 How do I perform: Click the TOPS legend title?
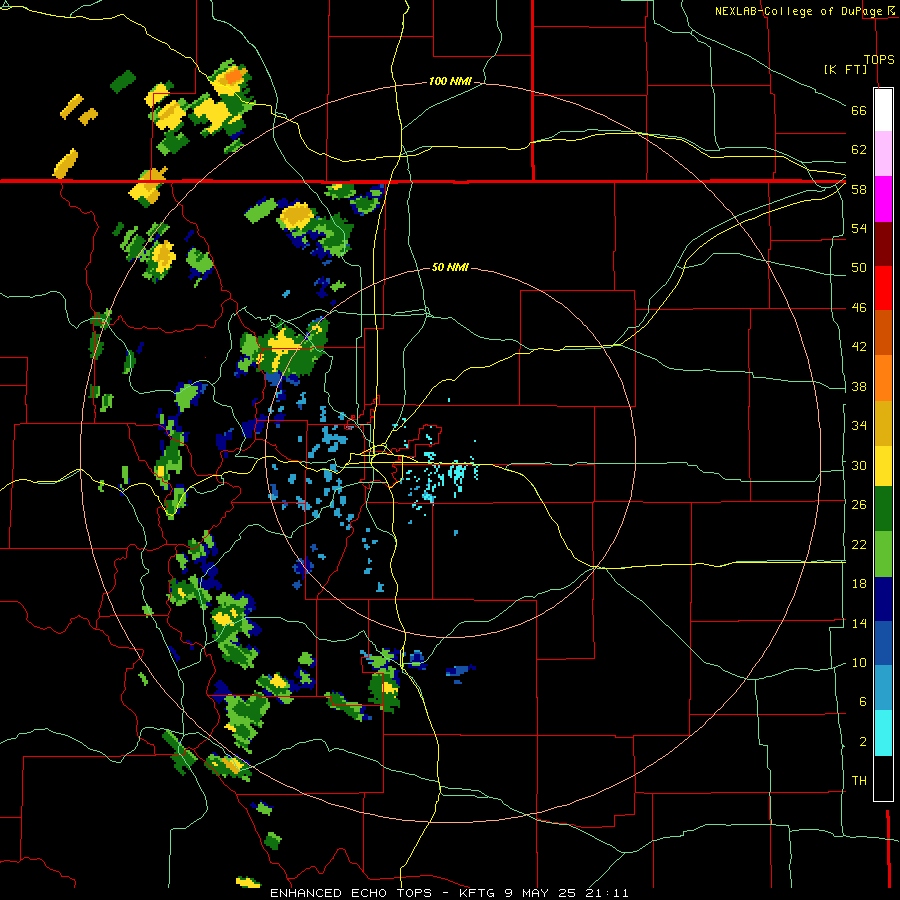point(879,59)
